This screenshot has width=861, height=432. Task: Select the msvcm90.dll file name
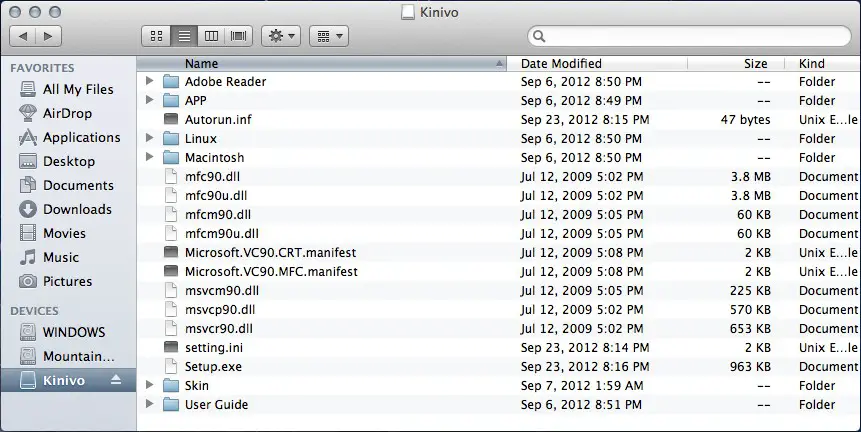[222, 290]
